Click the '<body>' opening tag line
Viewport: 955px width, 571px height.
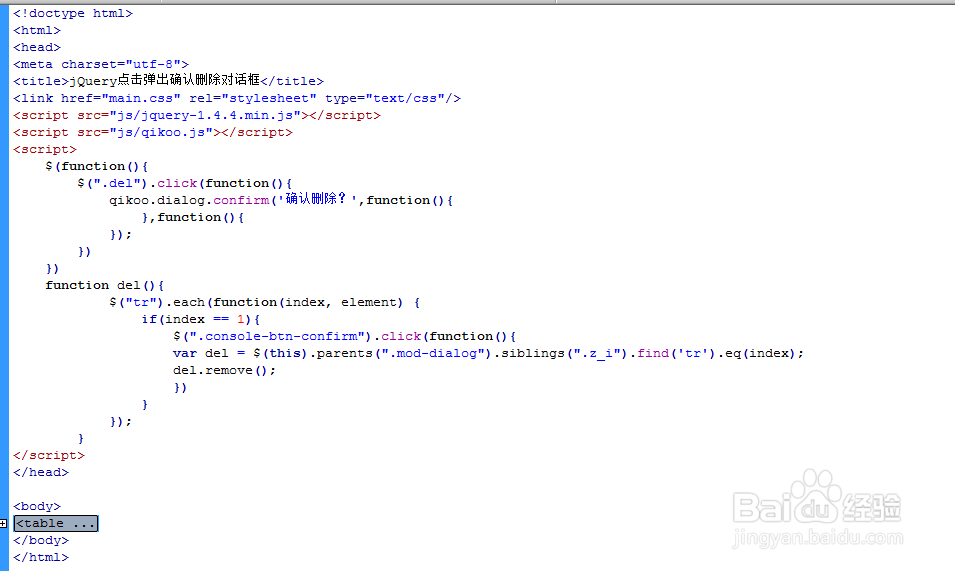37,506
